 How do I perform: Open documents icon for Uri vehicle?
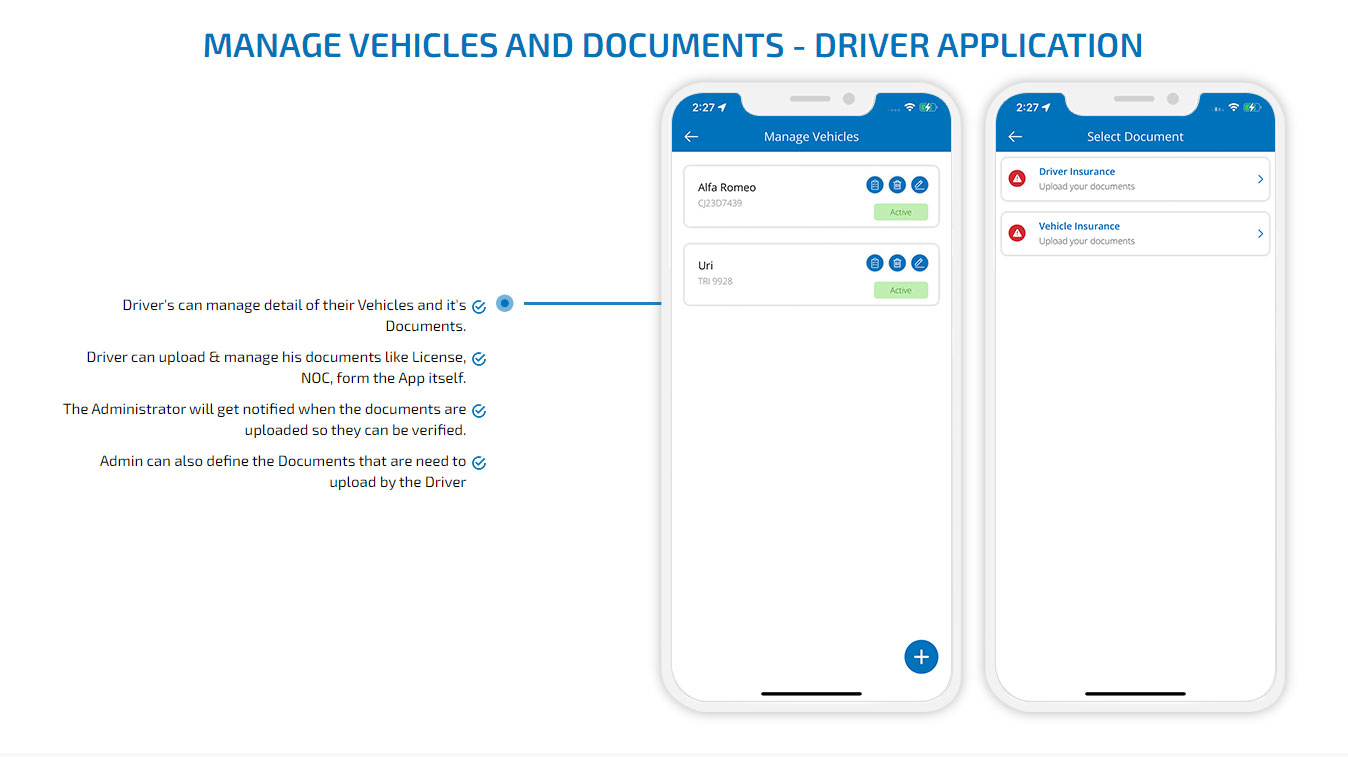pos(875,263)
